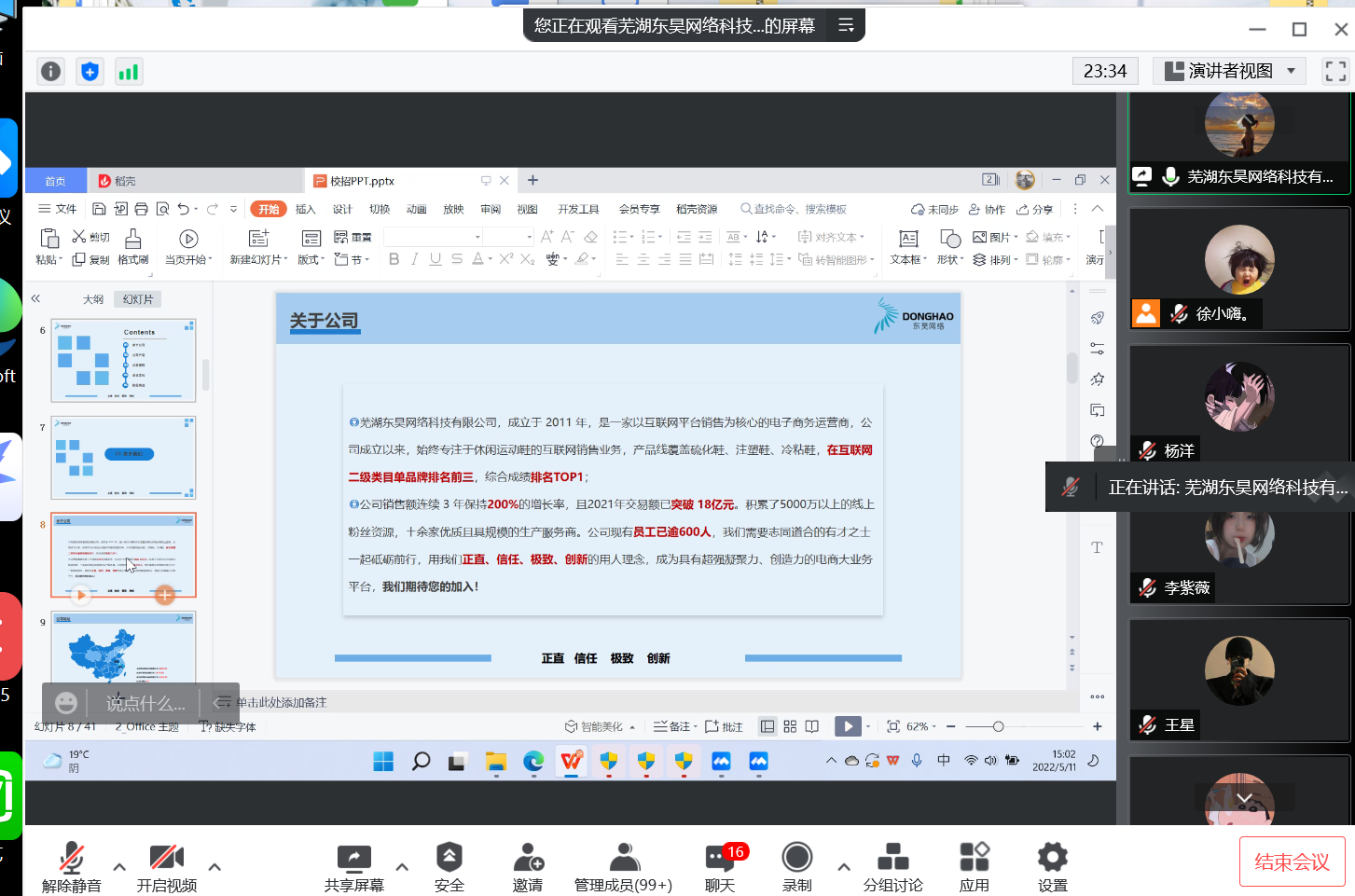Screen dimensions: 1355x896
Task: Toggle italic text formatting
Action: click(415, 259)
